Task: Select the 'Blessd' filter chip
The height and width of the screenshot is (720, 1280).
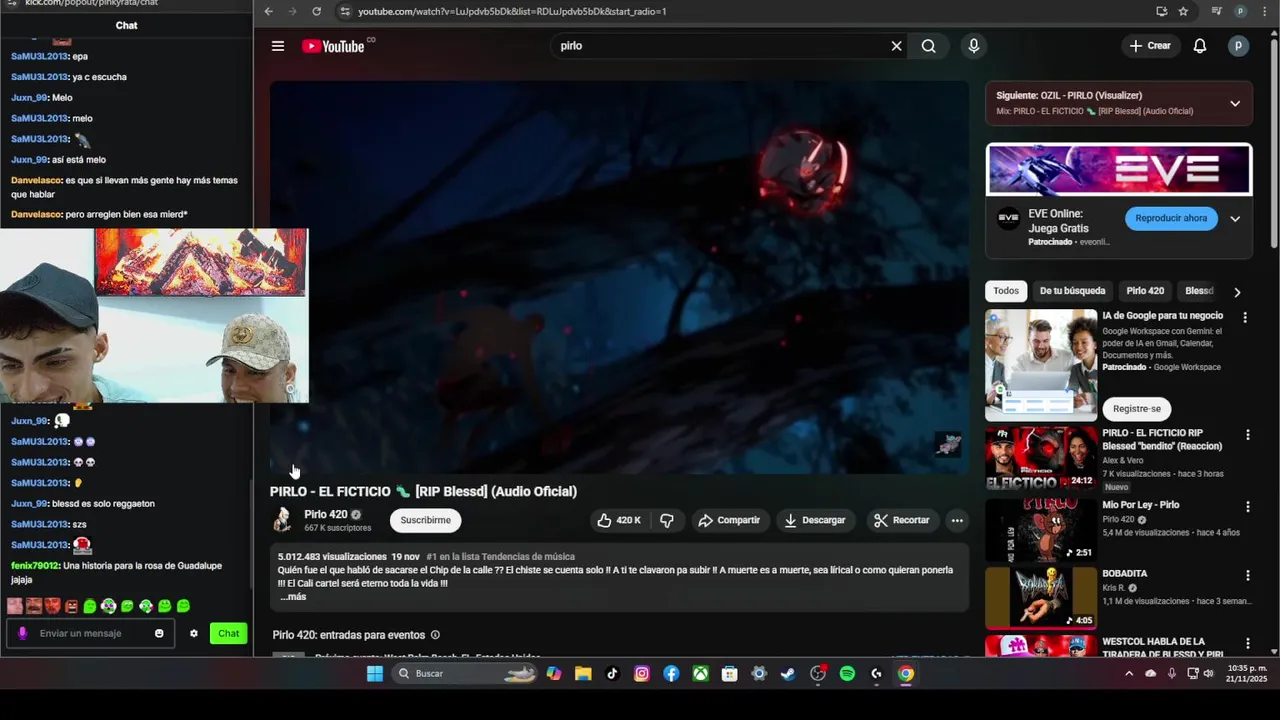Action: [1199, 291]
